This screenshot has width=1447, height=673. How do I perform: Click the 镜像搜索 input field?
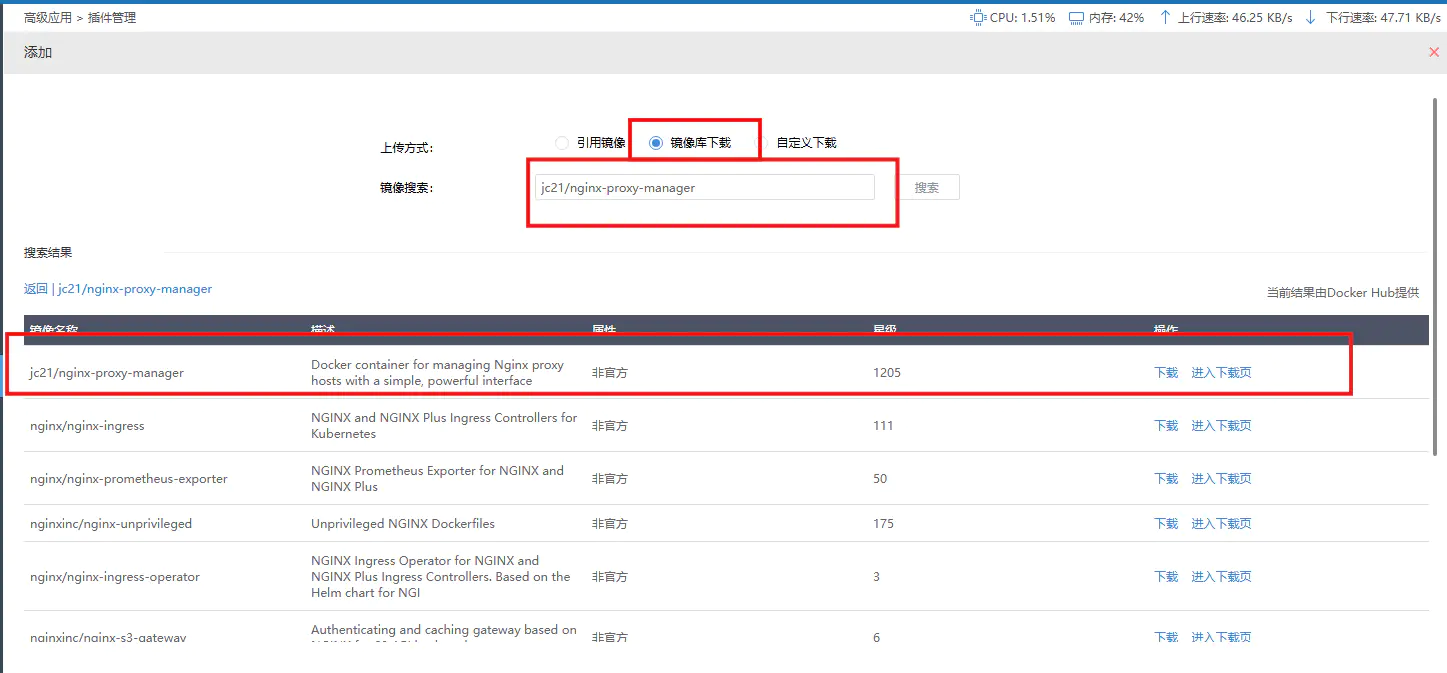pyautogui.click(x=704, y=188)
